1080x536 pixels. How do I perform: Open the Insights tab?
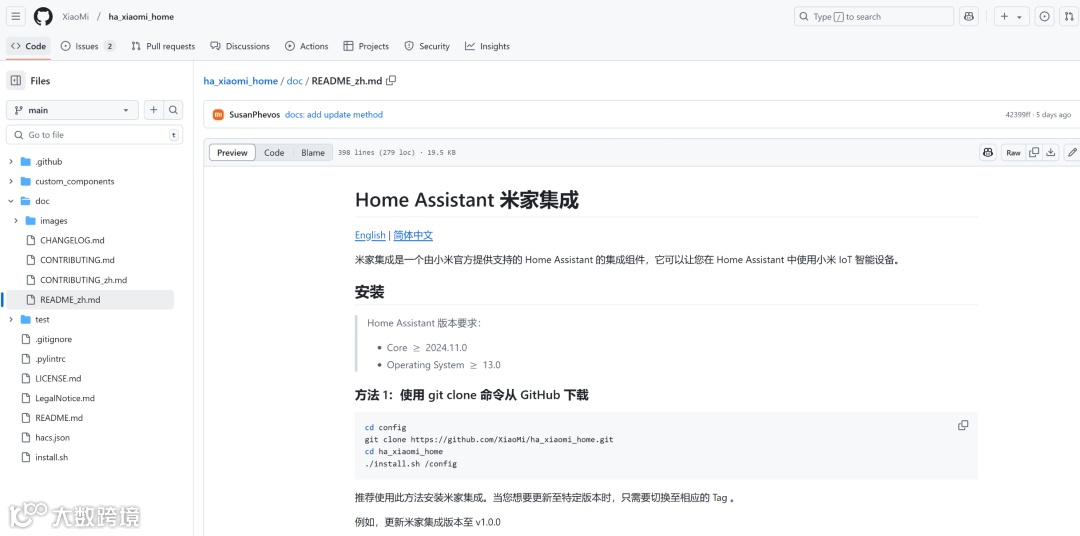pos(488,46)
